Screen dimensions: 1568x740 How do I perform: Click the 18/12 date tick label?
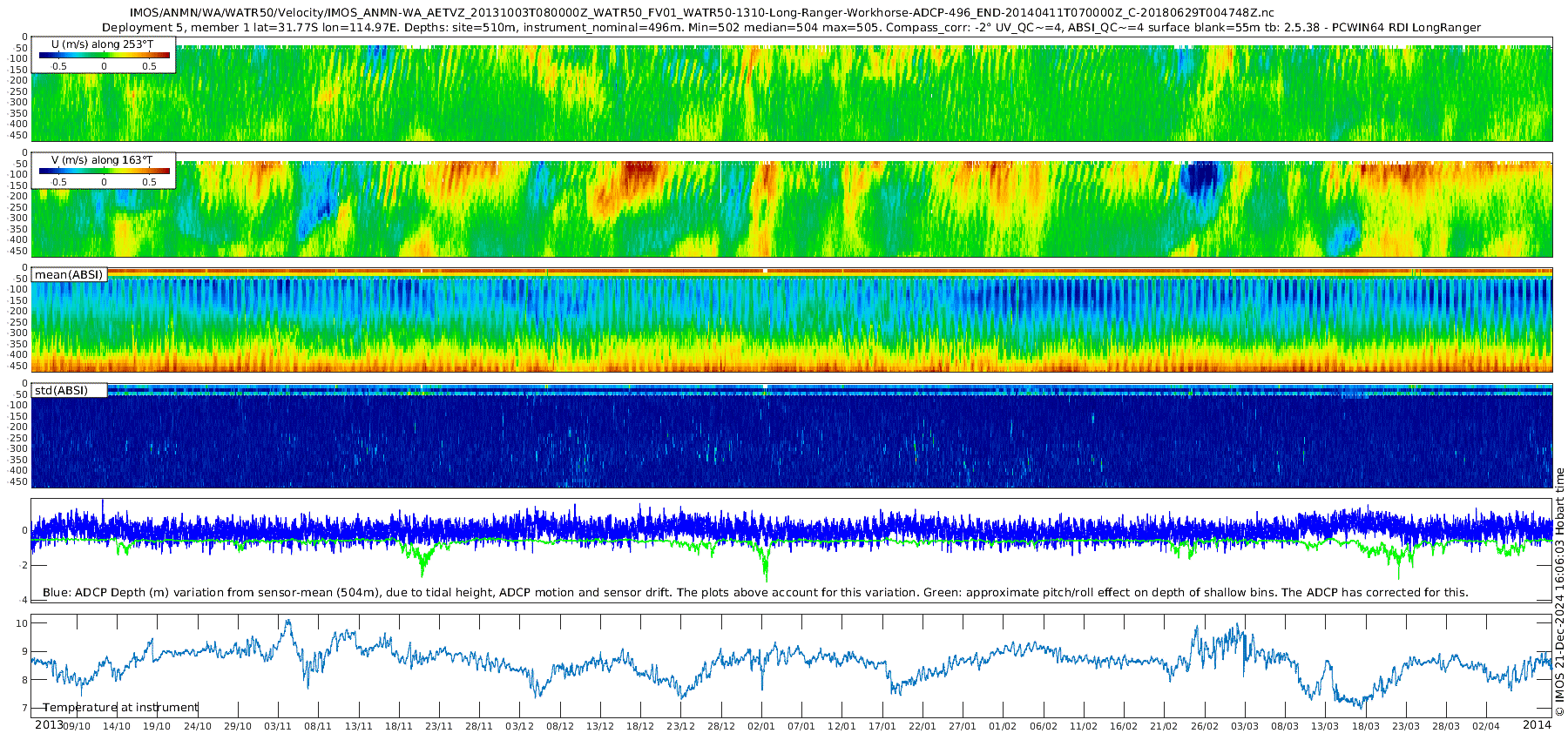(x=640, y=726)
